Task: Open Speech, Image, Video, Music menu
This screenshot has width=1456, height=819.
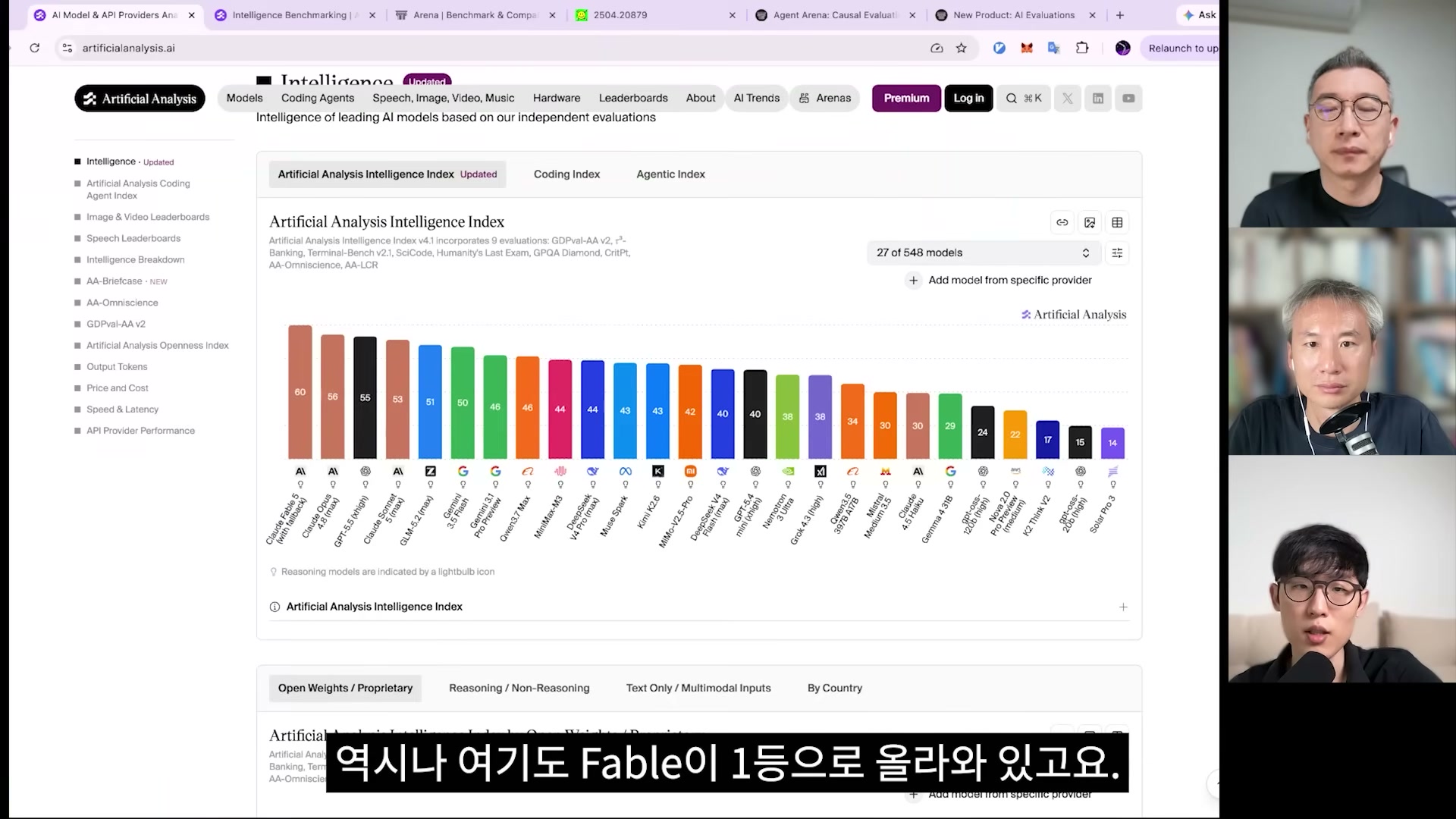Action: click(444, 98)
